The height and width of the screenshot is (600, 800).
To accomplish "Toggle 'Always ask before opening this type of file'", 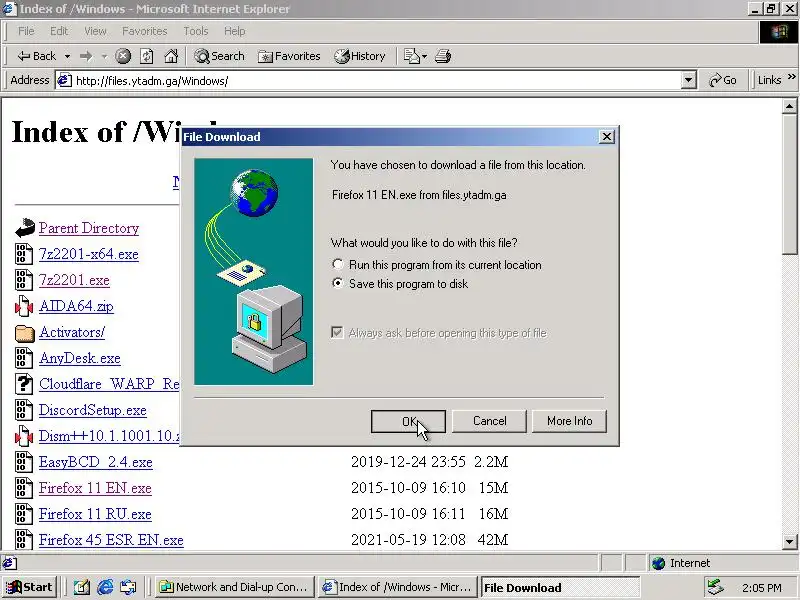I will (x=440, y=333).
